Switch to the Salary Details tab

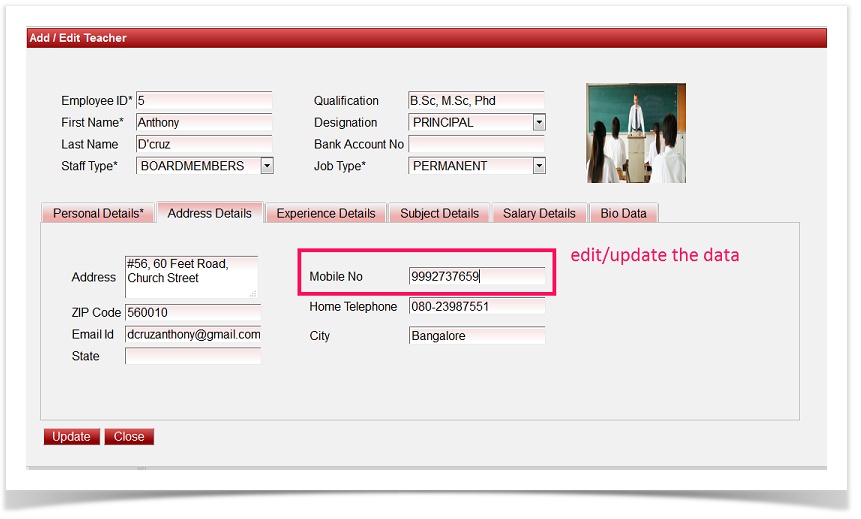coord(539,213)
